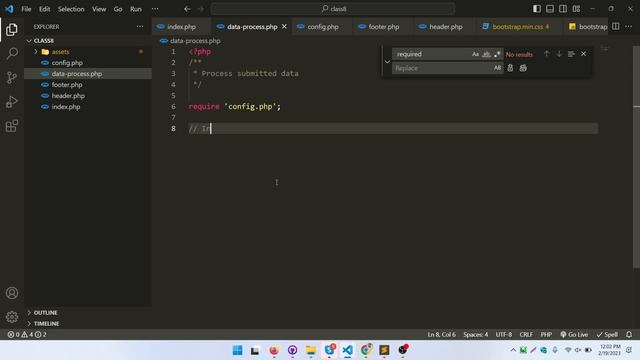The width and height of the screenshot is (640, 360).
Task: Open the Windows Start menu
Action: pos(237,350)
